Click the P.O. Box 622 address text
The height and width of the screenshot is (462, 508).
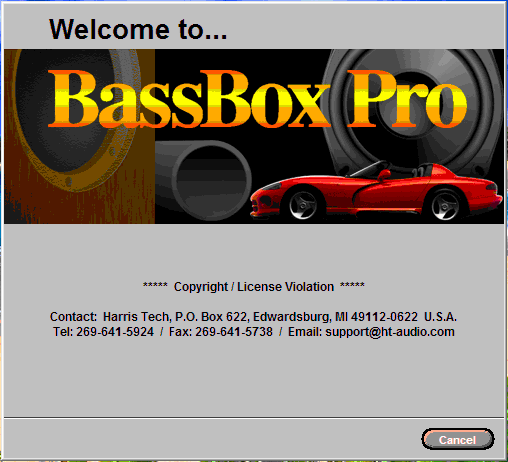click(211, 317)
